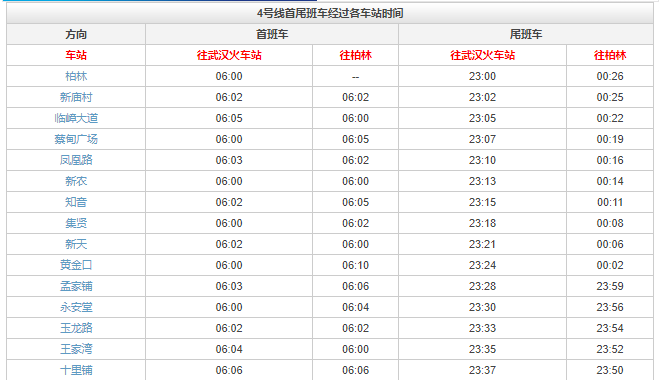
Task: Click 00:02 in the 黄金口 row
Action: coord(610,265)
